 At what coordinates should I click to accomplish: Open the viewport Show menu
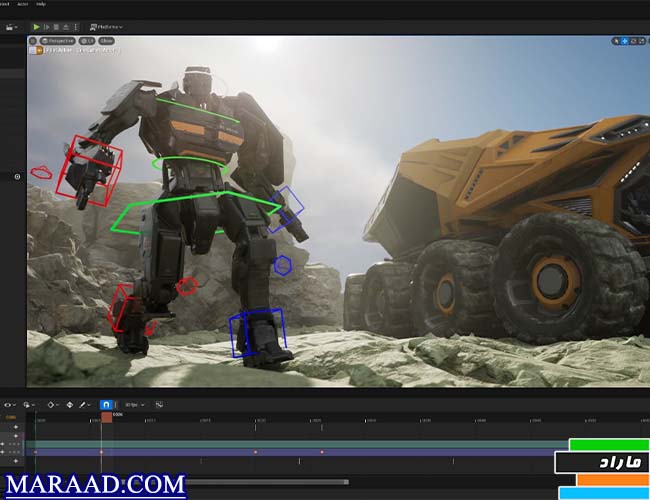tap(107, 41)
